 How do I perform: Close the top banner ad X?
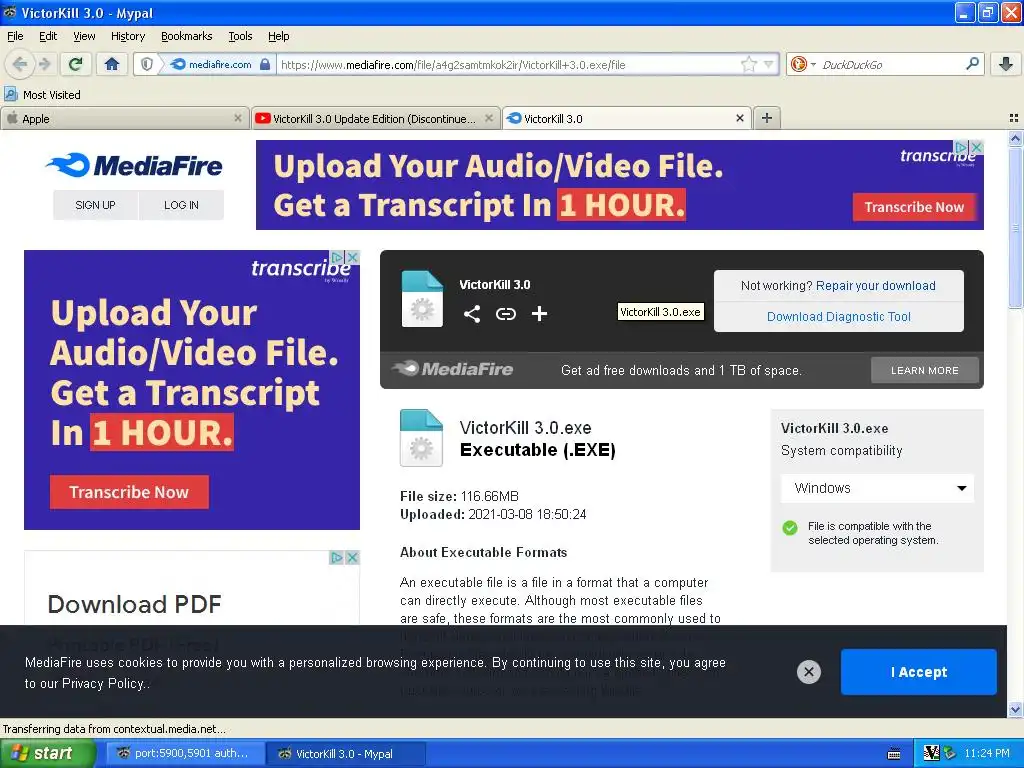tap(976, 147)
